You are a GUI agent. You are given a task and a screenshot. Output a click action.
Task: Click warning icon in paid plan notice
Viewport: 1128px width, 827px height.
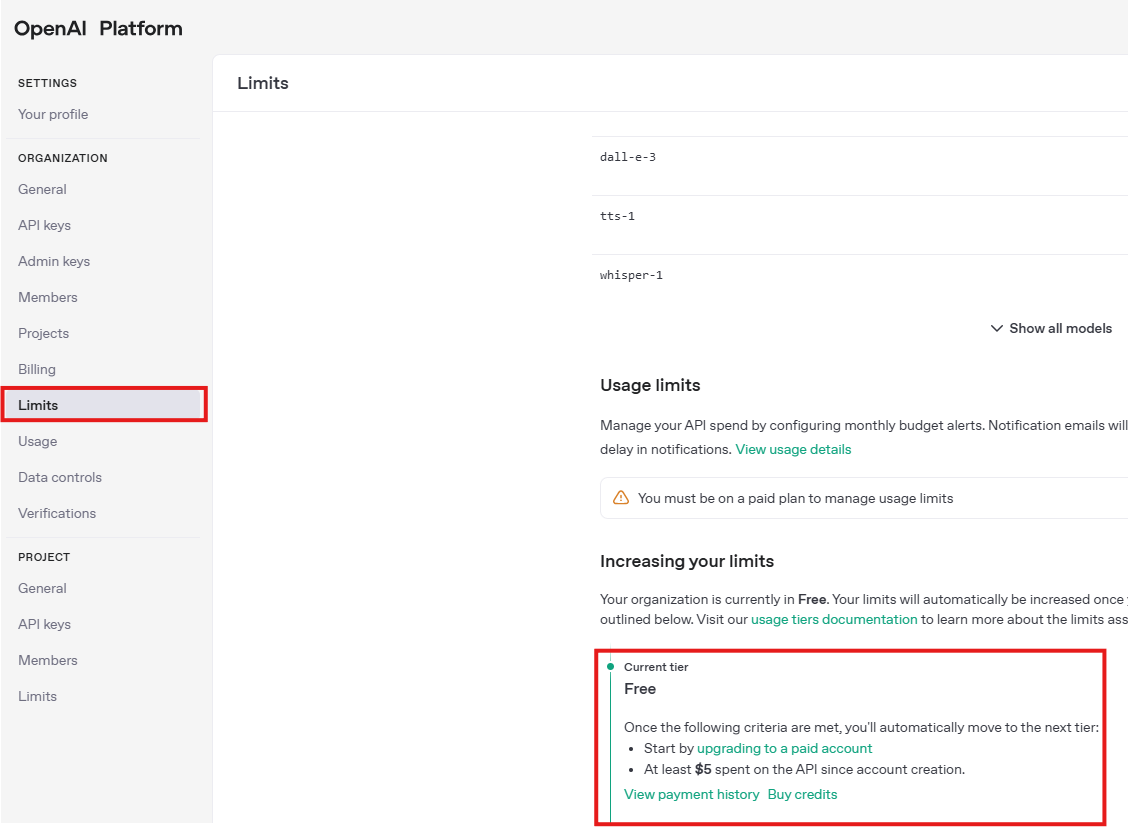[620, 498]
